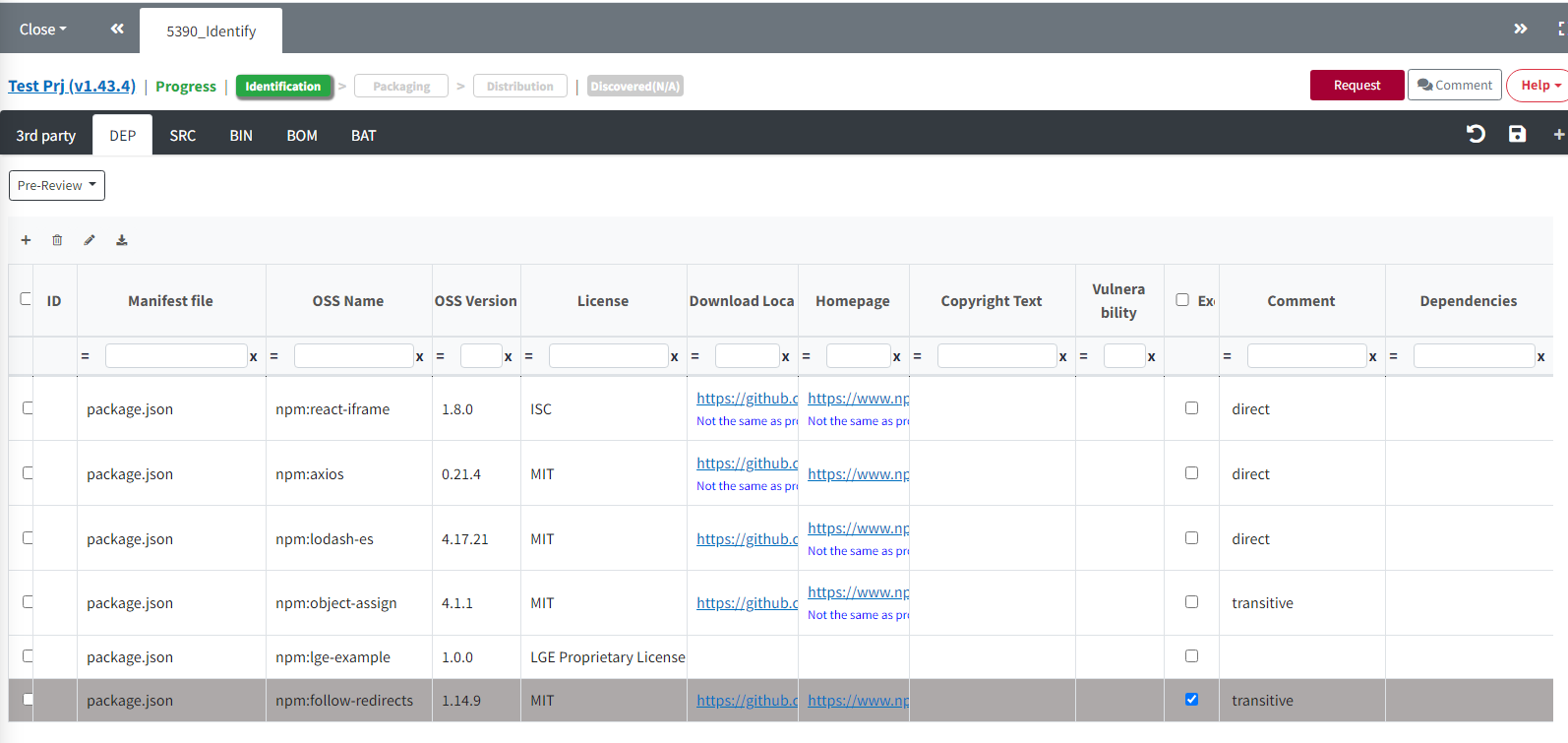The image size is (1568, 743).
Task: Click the plus icon in dark tab bar
Action: 1559,135
